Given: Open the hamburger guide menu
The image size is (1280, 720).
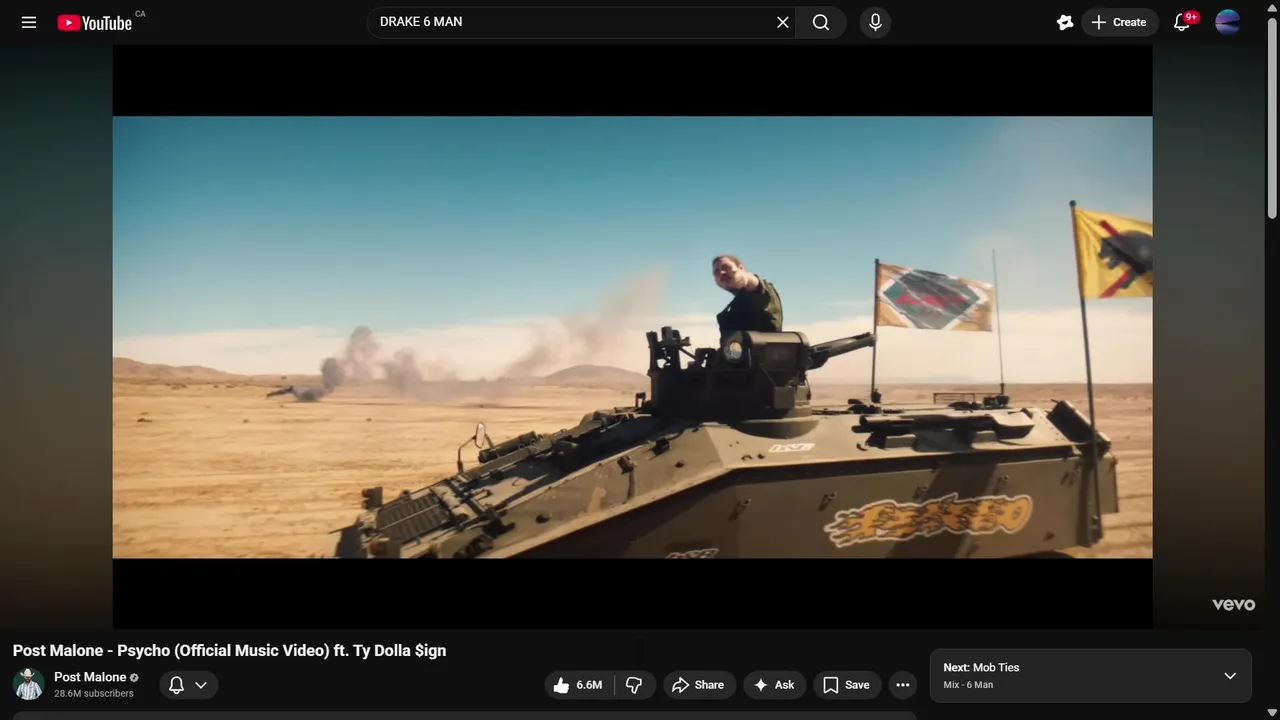Looking at the screenshot, I should point(29,22).
